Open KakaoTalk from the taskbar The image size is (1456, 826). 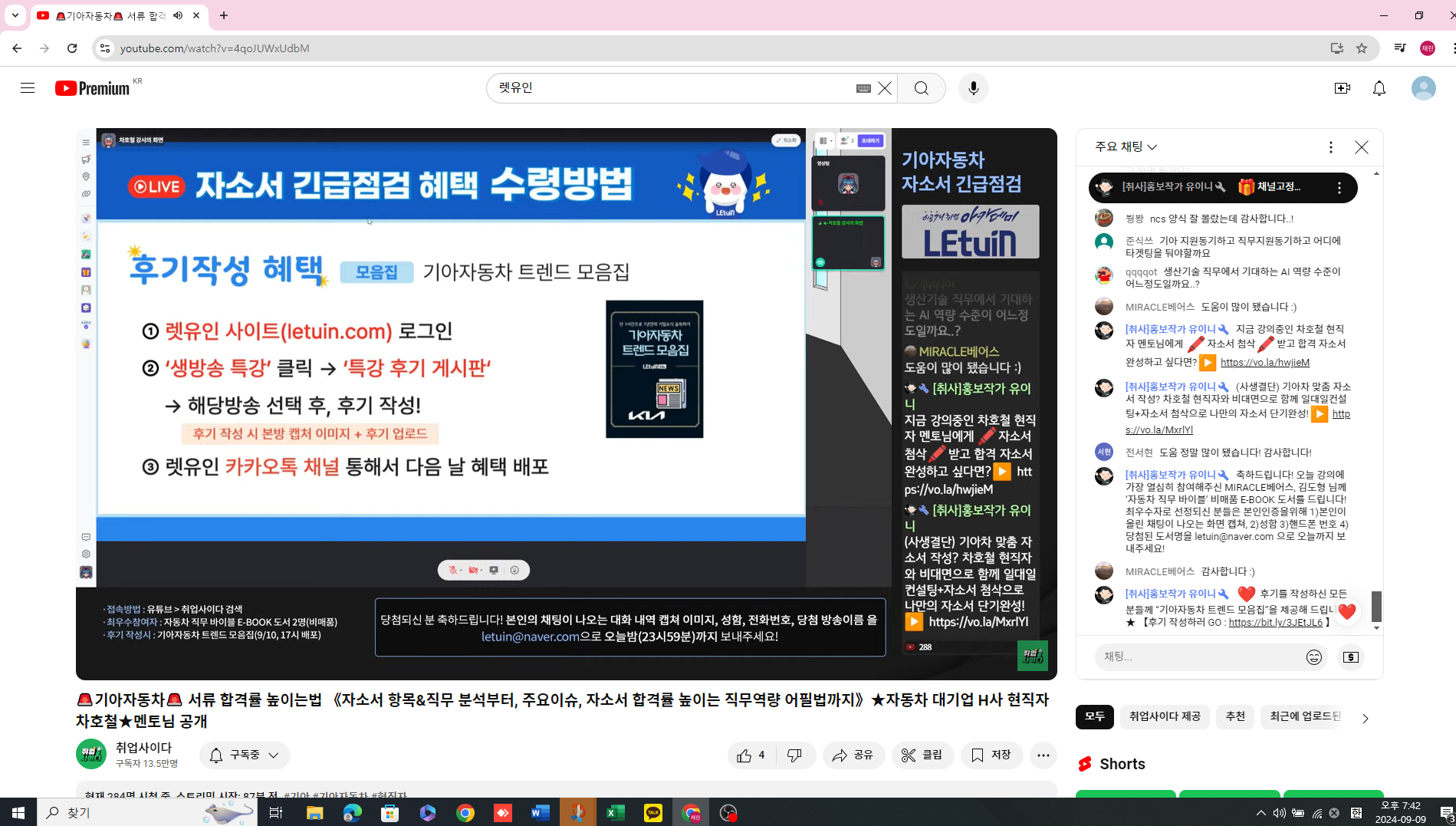pos(652,812)
